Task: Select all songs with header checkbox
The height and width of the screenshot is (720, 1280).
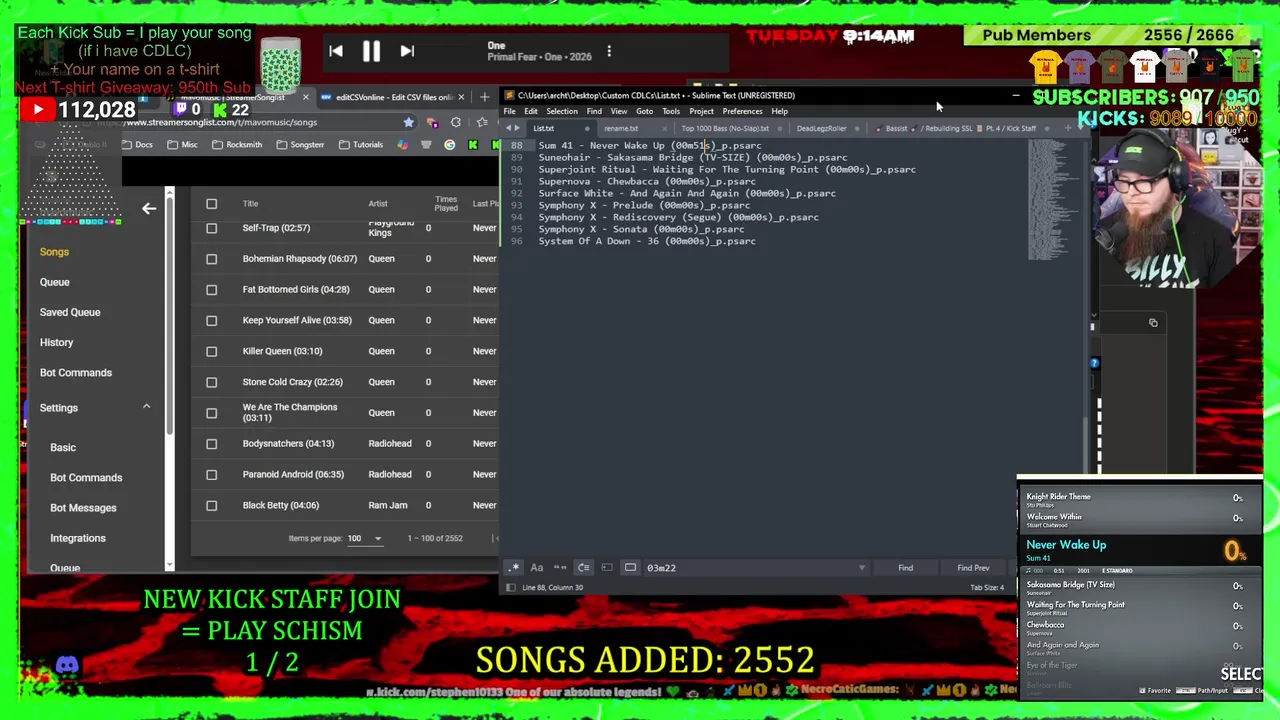Action: pos(211,204)
